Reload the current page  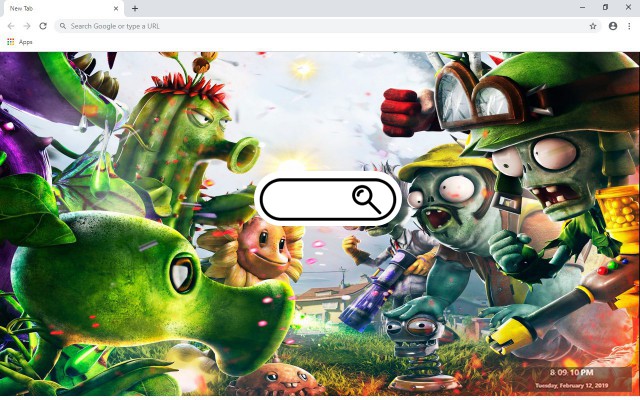click(x=43, y=26)
